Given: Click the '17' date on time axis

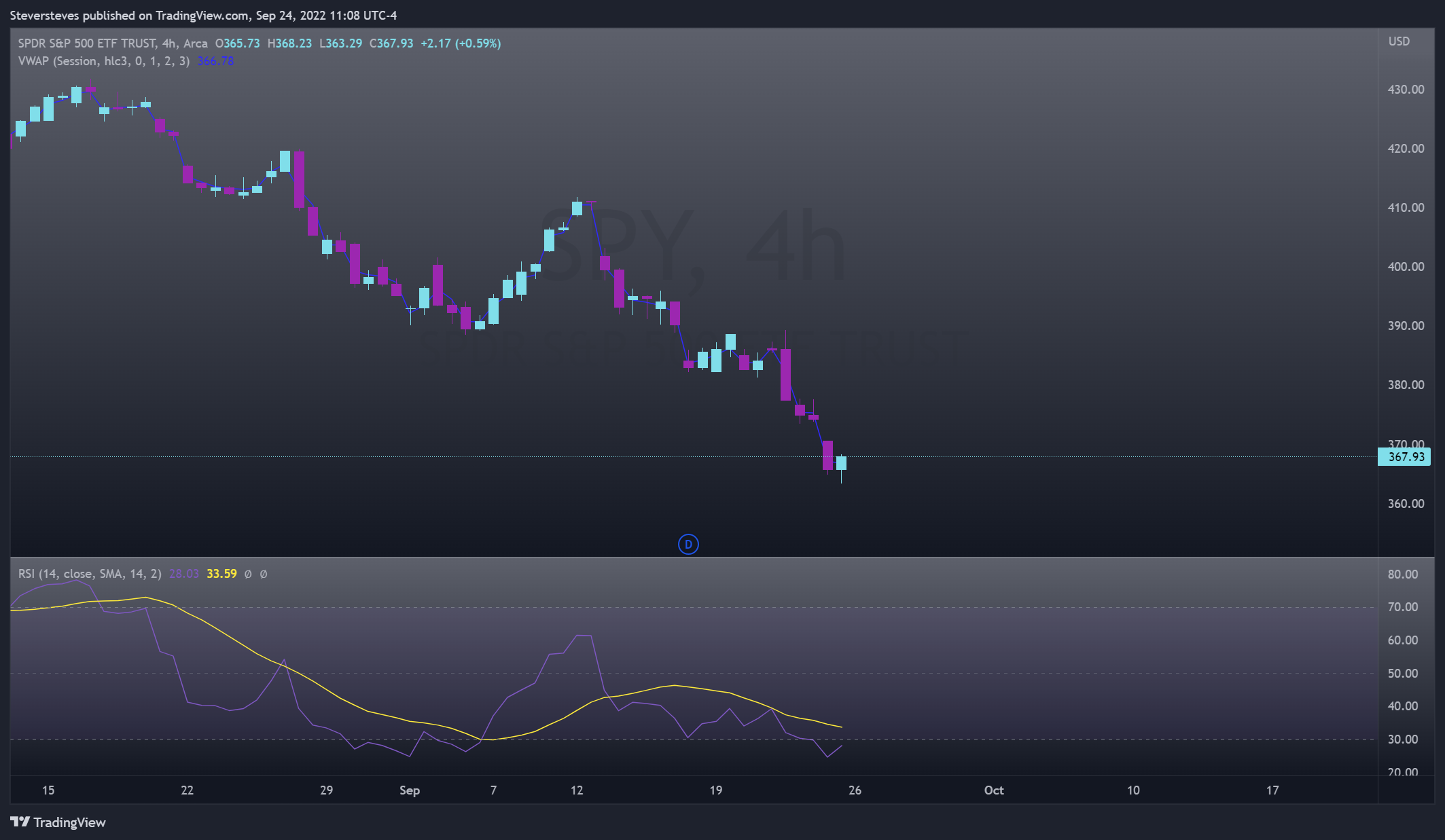Looking at the screenshot, I should click(x=1272, y=790).
